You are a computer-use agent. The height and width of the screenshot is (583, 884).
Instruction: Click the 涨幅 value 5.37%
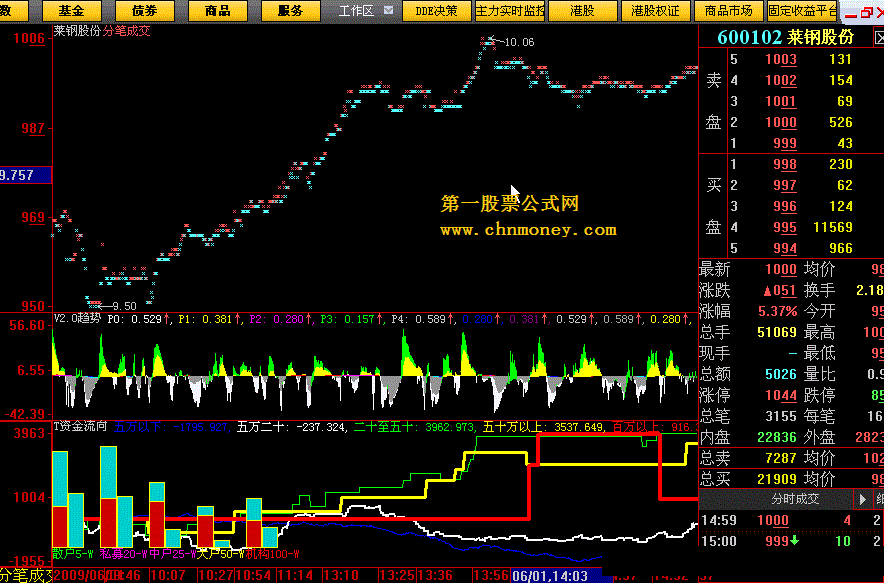777,311
